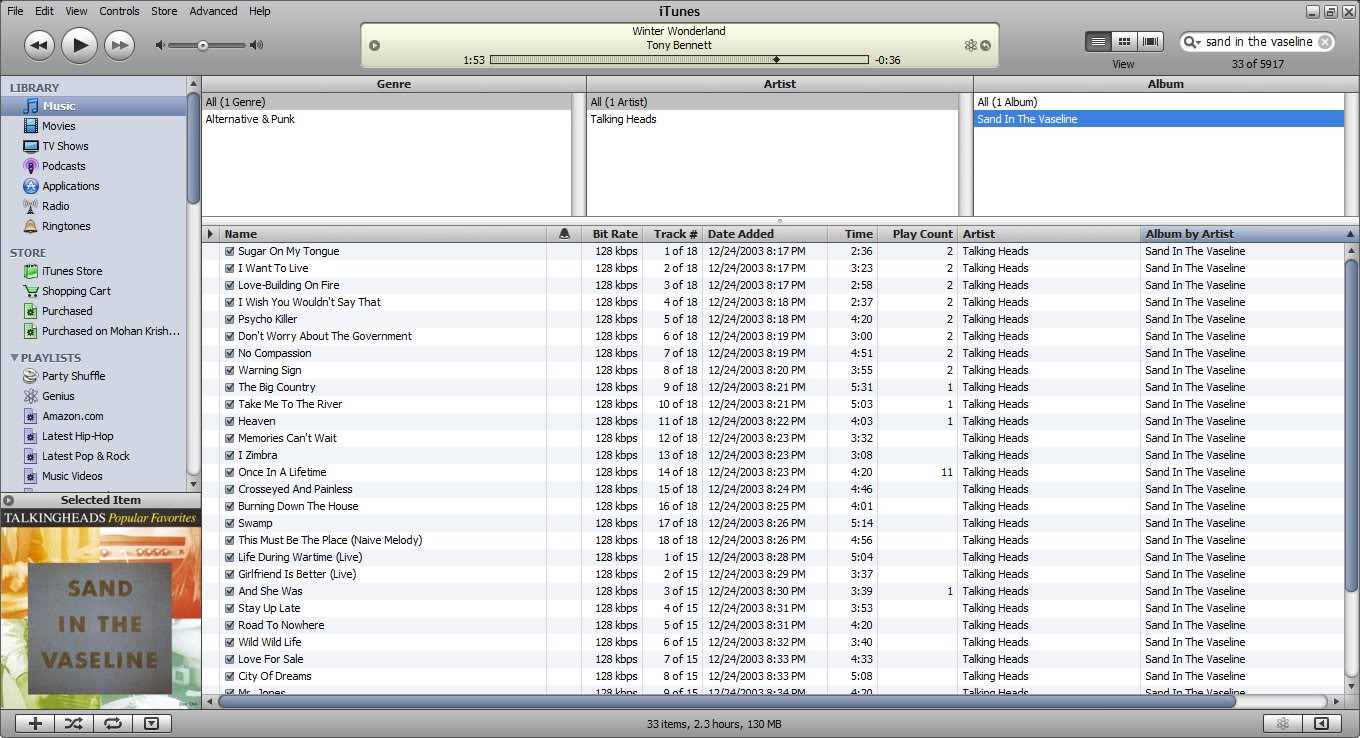1360x738 pixels.
Task: Toggle shuffle button in bottom bar
Action: 74,724
